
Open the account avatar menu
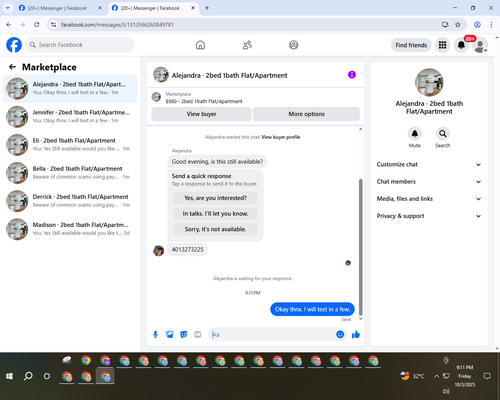tap(480, 45)
